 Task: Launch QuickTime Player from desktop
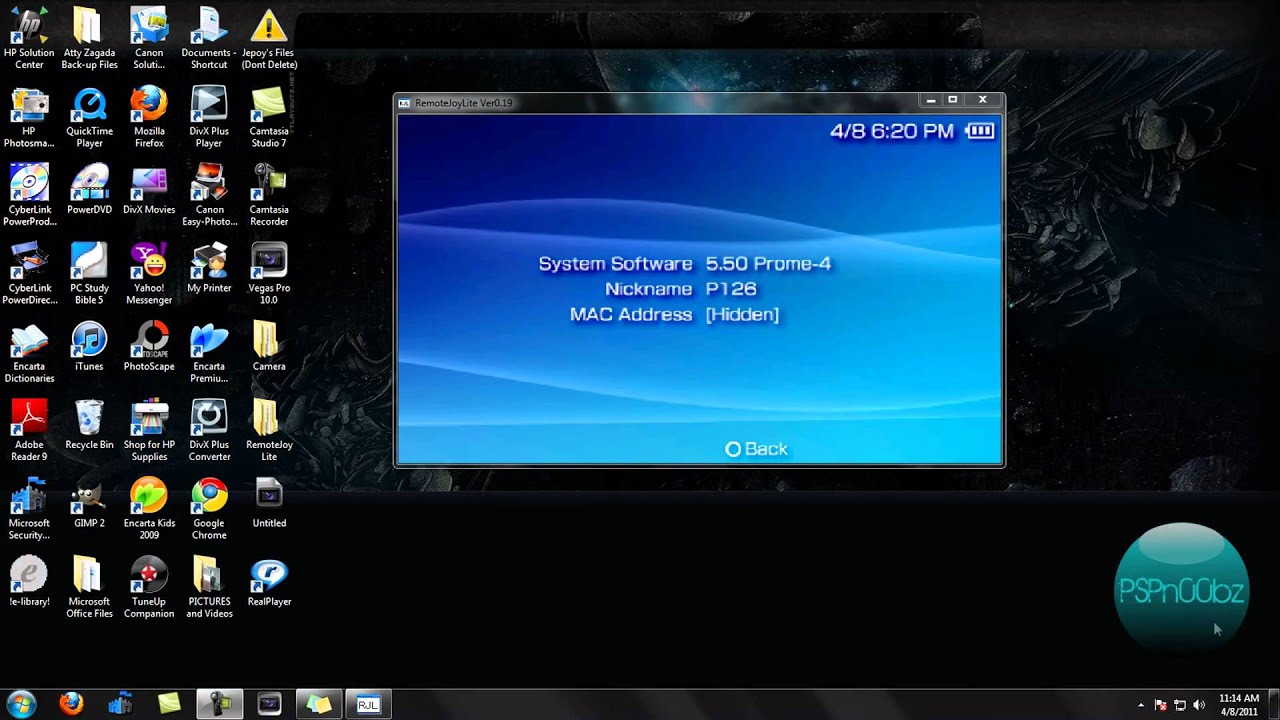point(89,118)
